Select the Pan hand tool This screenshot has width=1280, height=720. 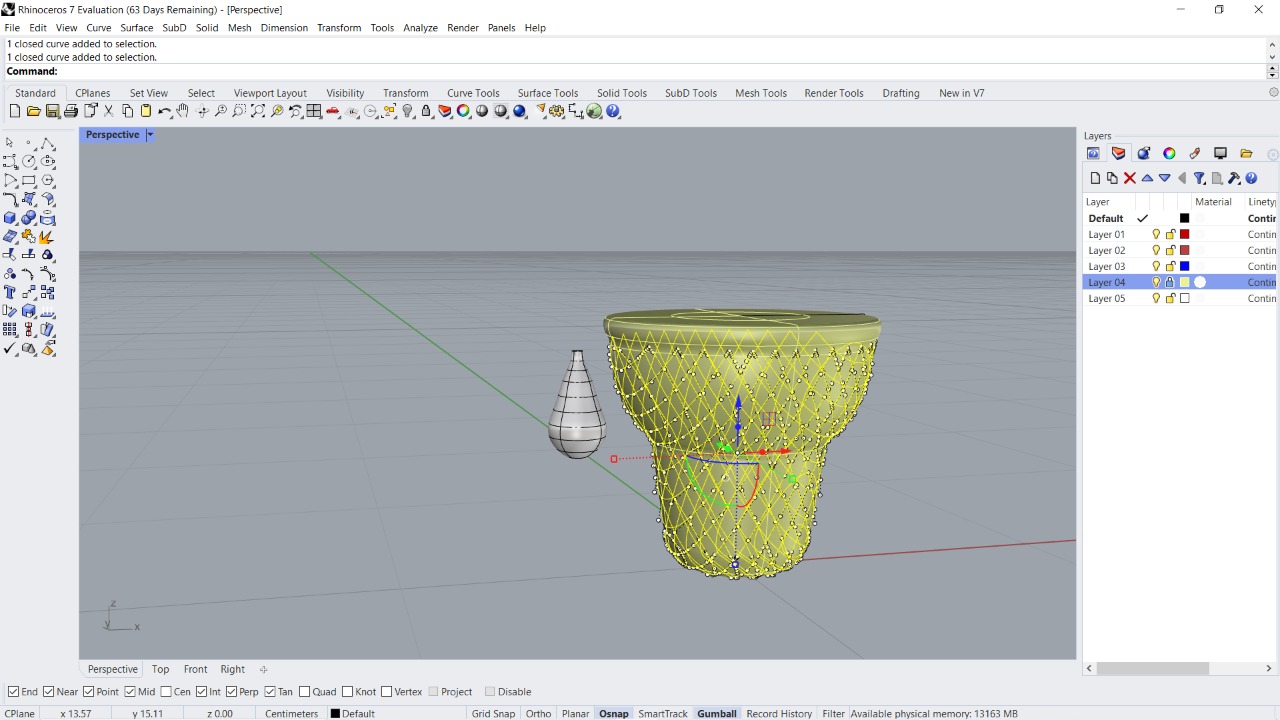[183, 111]
